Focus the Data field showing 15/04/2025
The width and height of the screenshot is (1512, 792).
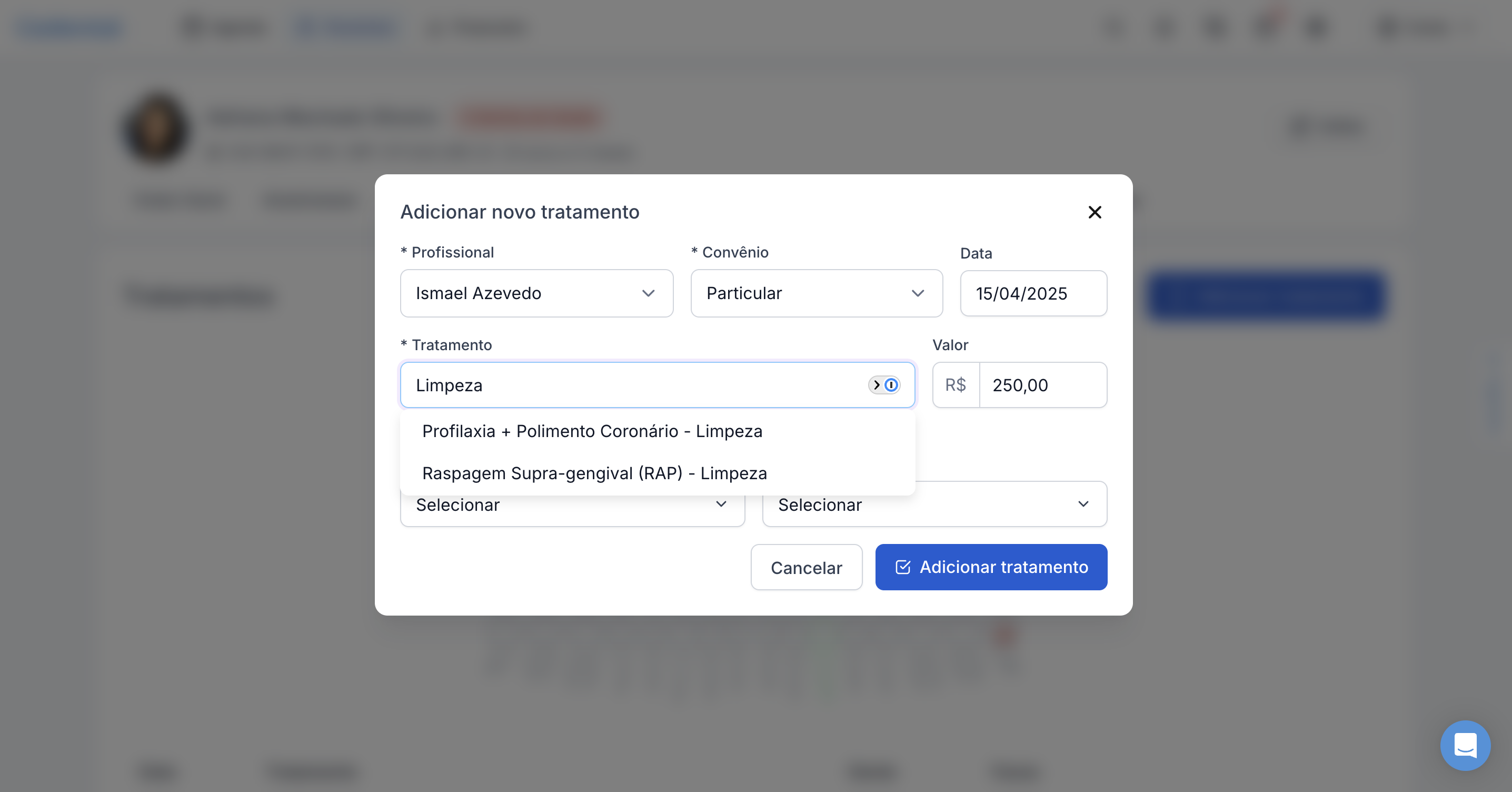tap(1033, 293)
